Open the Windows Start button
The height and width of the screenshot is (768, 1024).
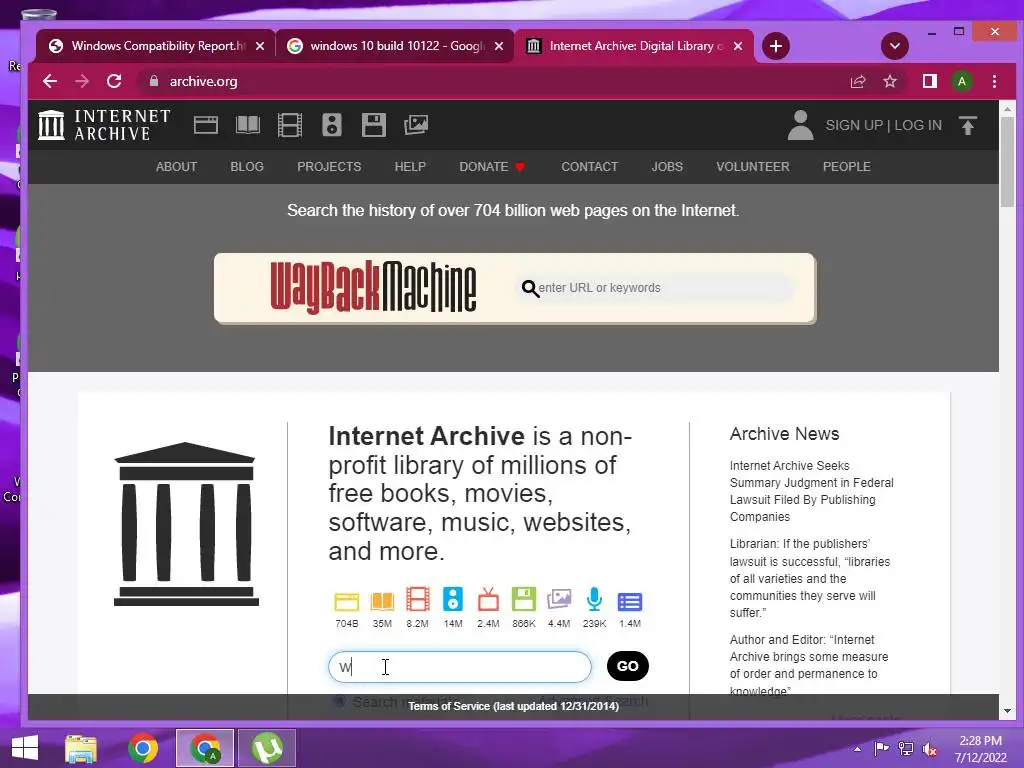(x=25, y=748)
